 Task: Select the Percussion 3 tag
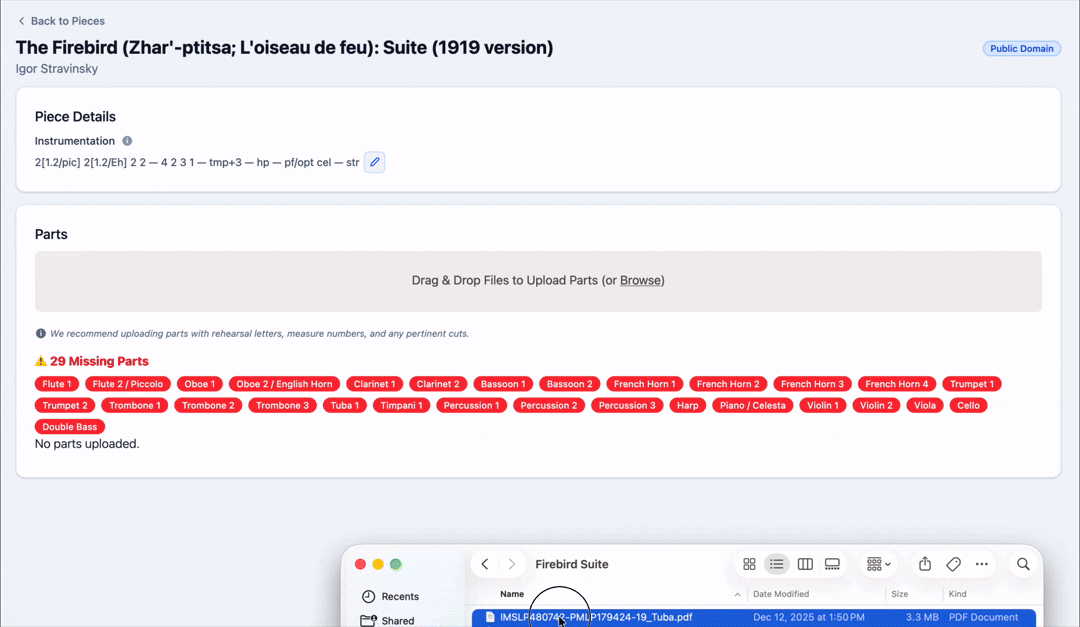click(627, 405)
